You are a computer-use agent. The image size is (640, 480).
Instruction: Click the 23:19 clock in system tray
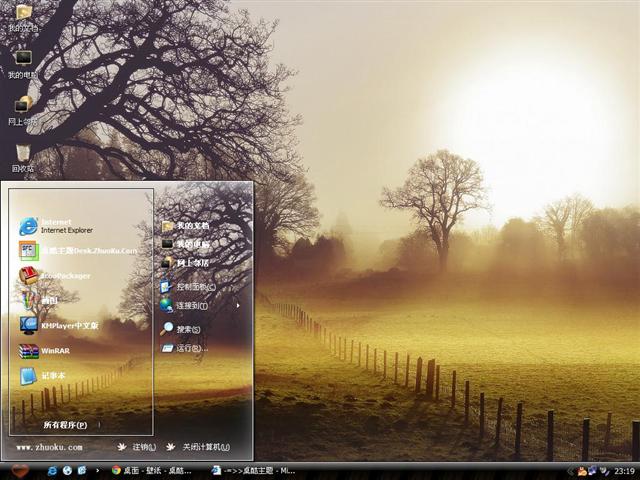point(624,470)
